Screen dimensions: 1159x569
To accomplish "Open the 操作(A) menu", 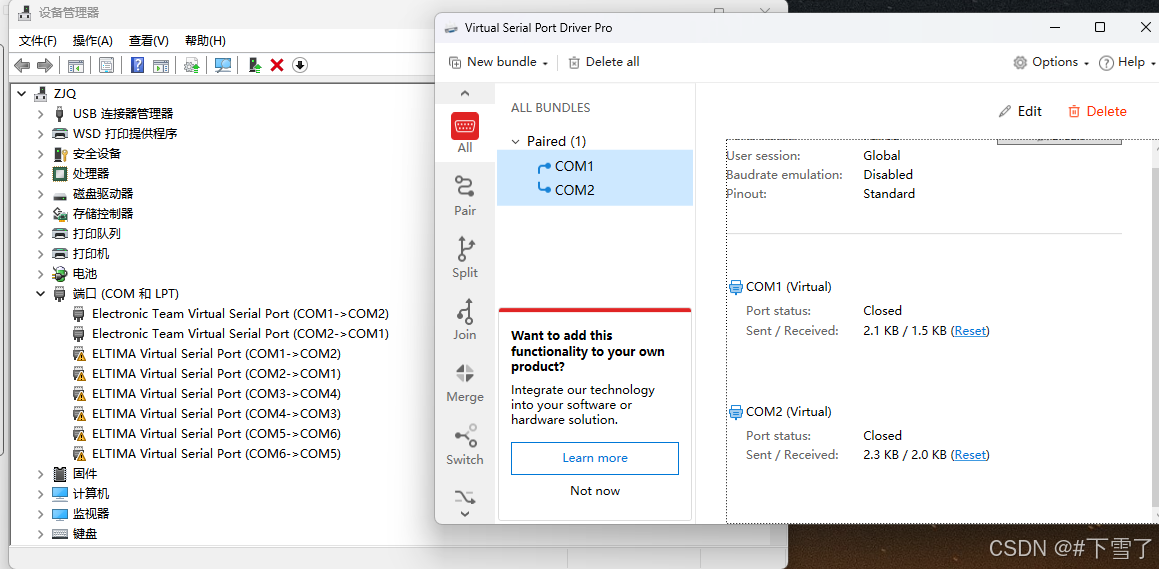I will (x=92, y=40).
